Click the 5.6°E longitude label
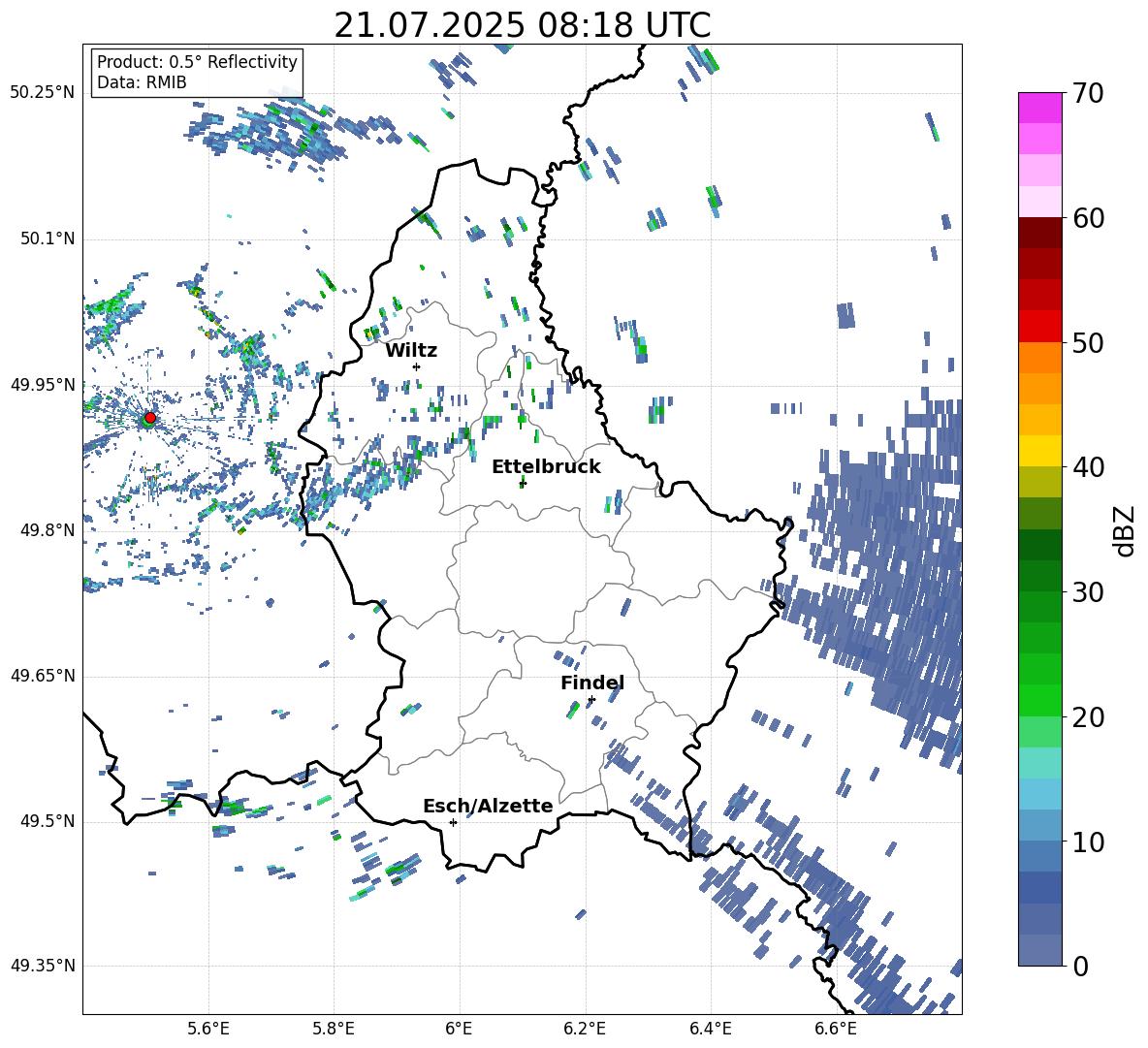1148x1048 pixels. 208,1029
